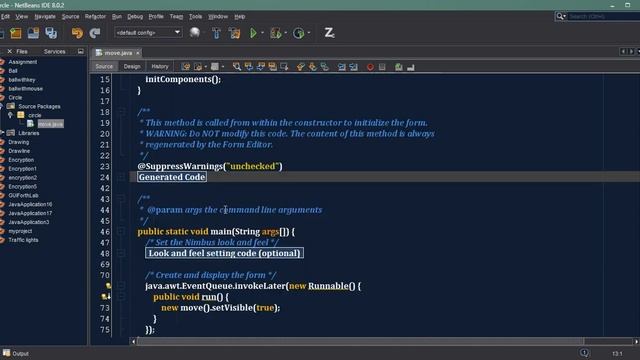Click the Open Project toolbar icon
Image resolution: width=640 pixels, height=360 pixels.
tap(33, 33)
